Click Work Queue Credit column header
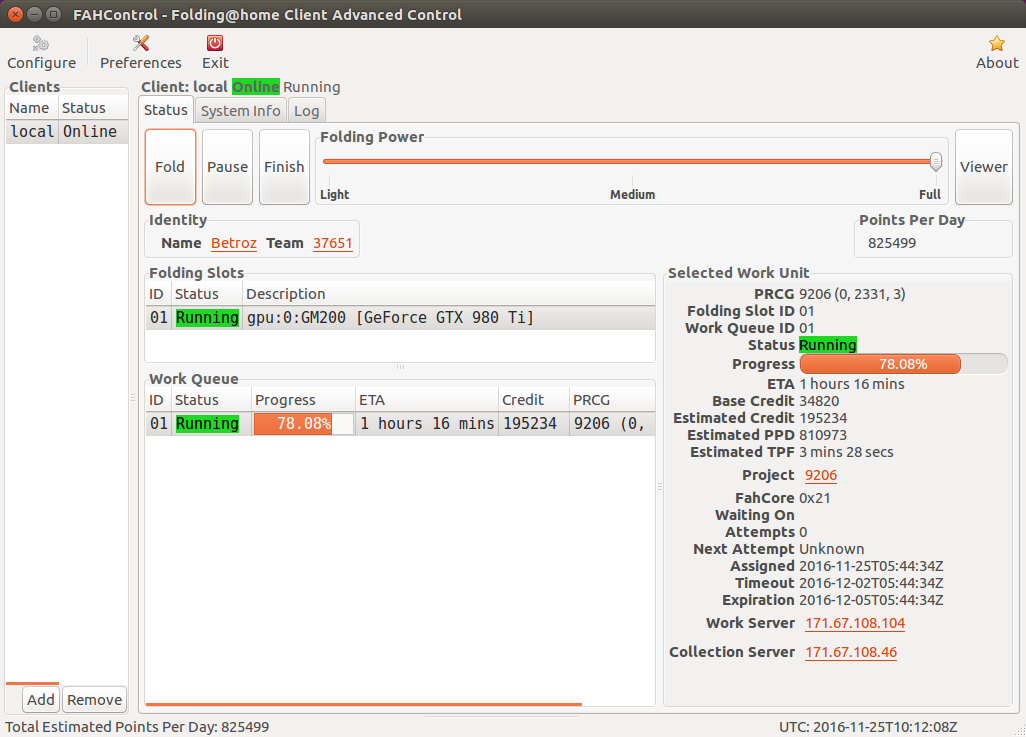This screenshot has width=1026, height=737. [533, 400]
